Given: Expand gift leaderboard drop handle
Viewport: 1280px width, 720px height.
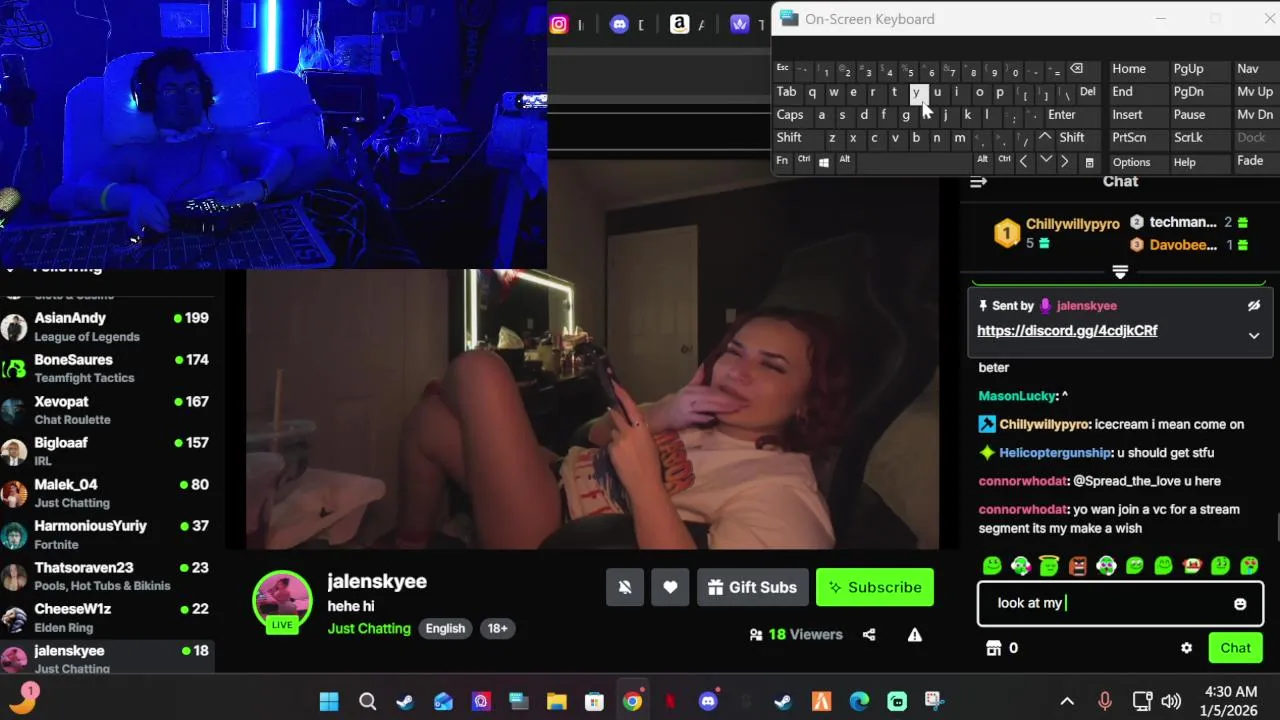Looking at the screenshot, I should point(1120,272).
